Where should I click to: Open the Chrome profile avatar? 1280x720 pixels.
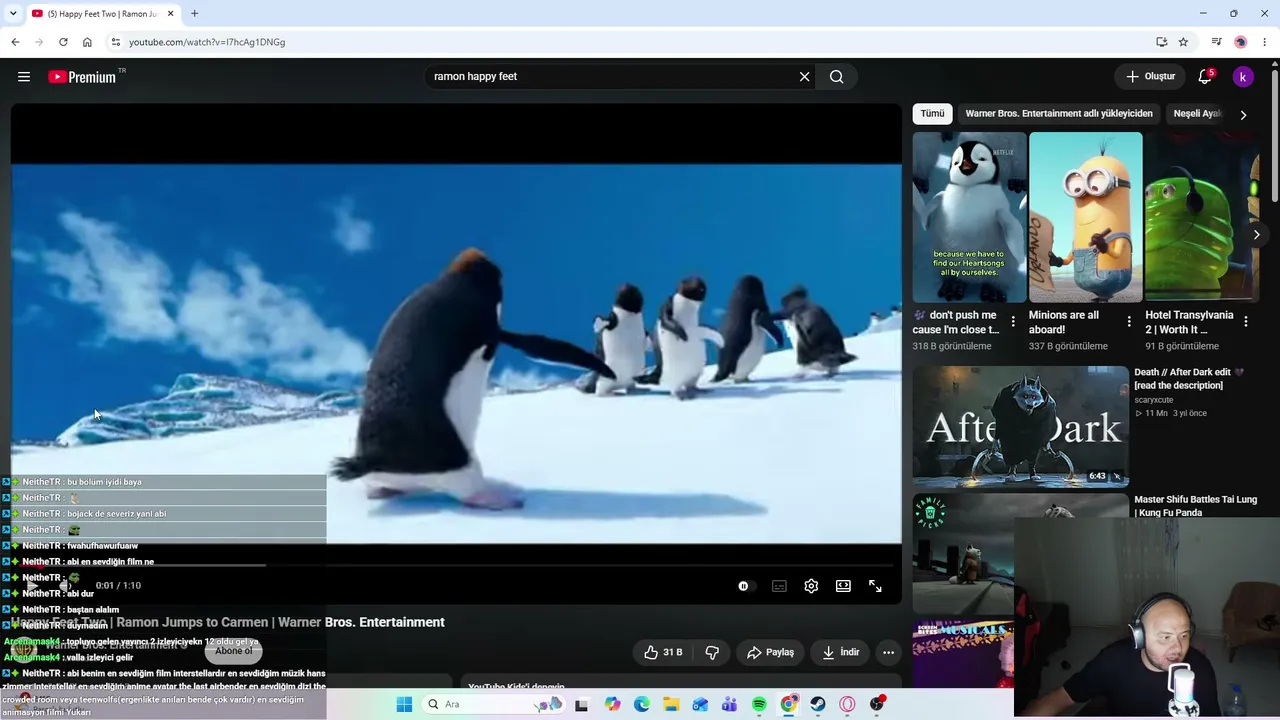click(x=1241, y=42)
